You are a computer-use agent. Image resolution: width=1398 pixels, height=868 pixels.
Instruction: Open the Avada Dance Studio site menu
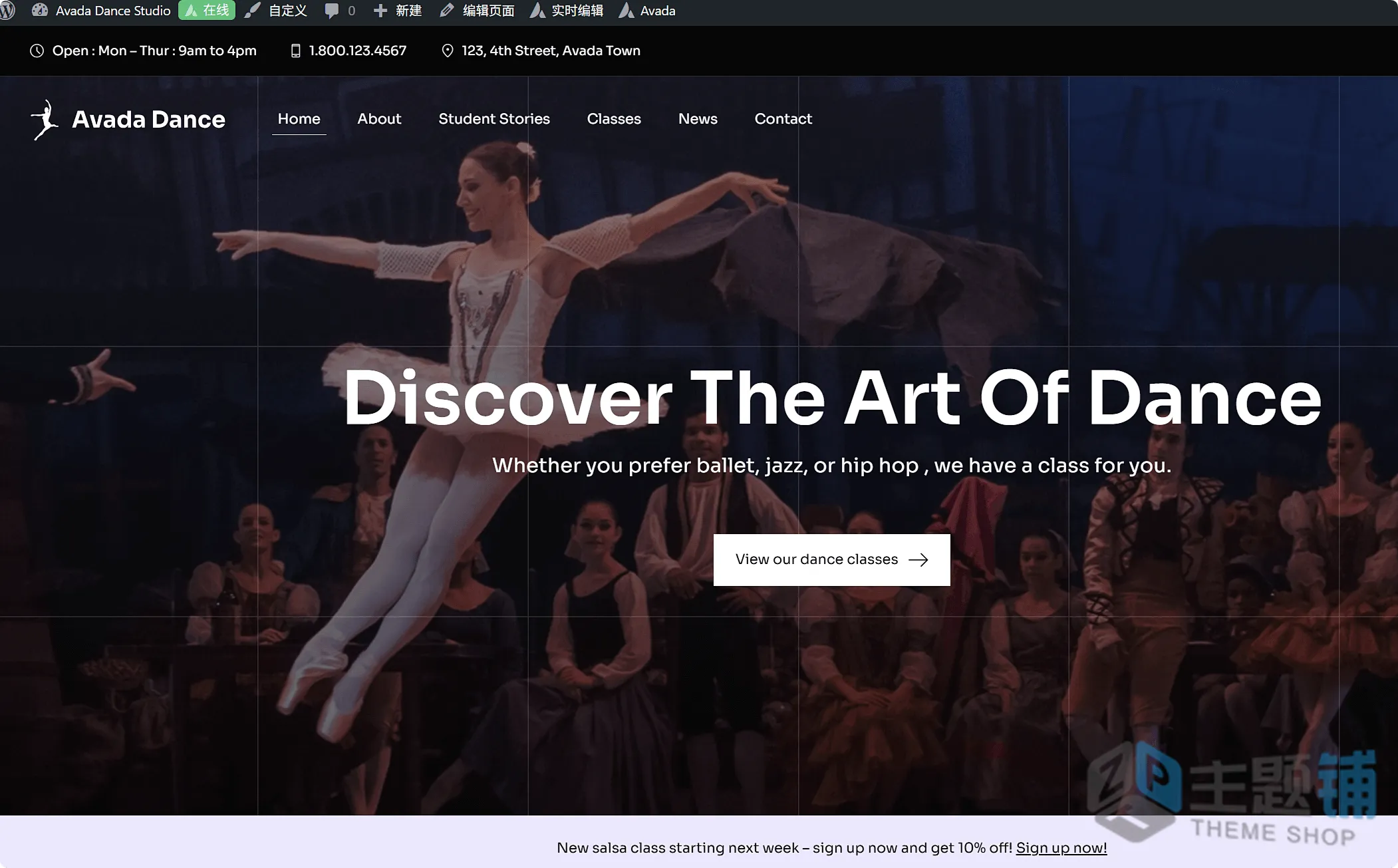(x=101, y=11)
